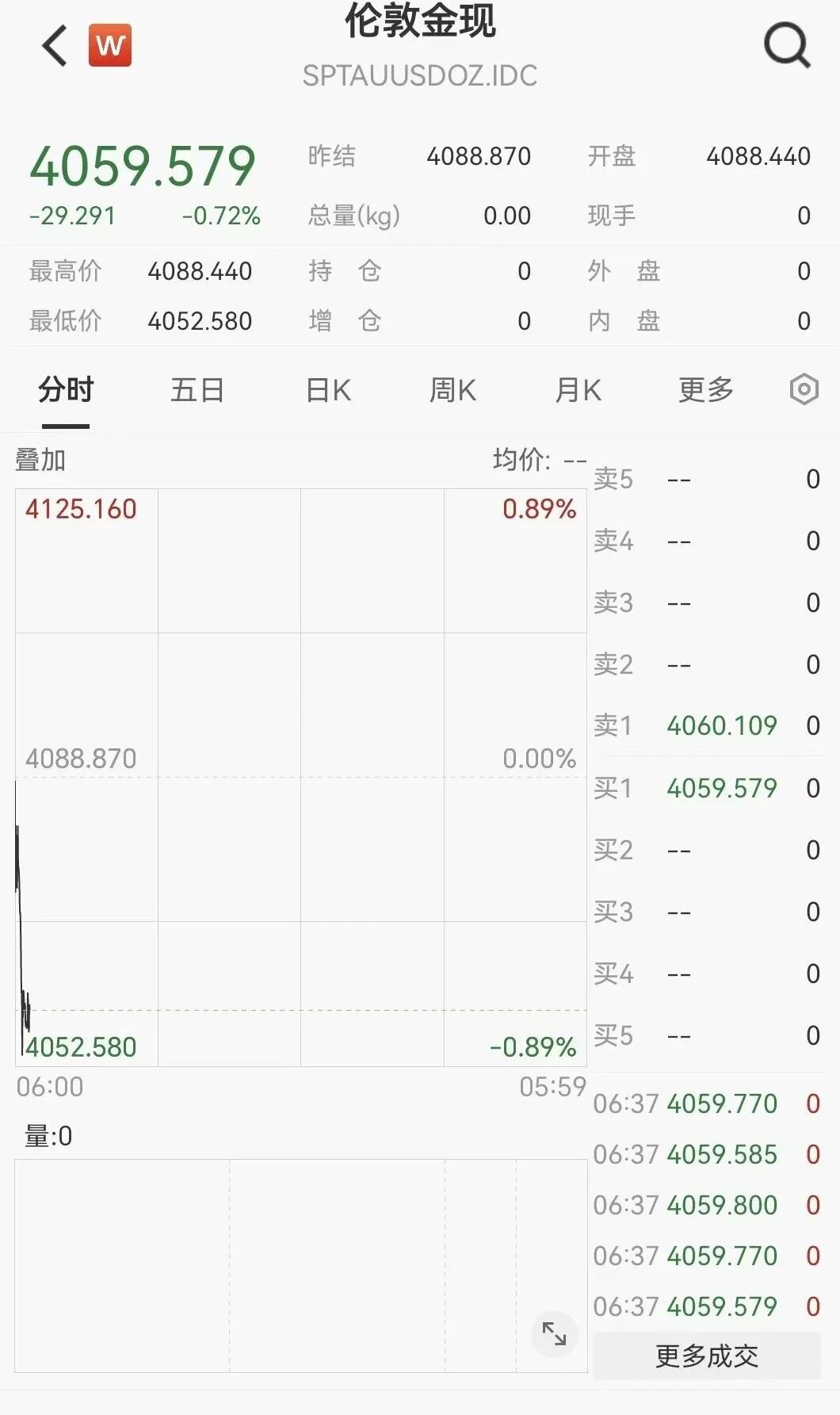Tap the back arrow icon
This screenshot has height=1415, width=840.
55,45
